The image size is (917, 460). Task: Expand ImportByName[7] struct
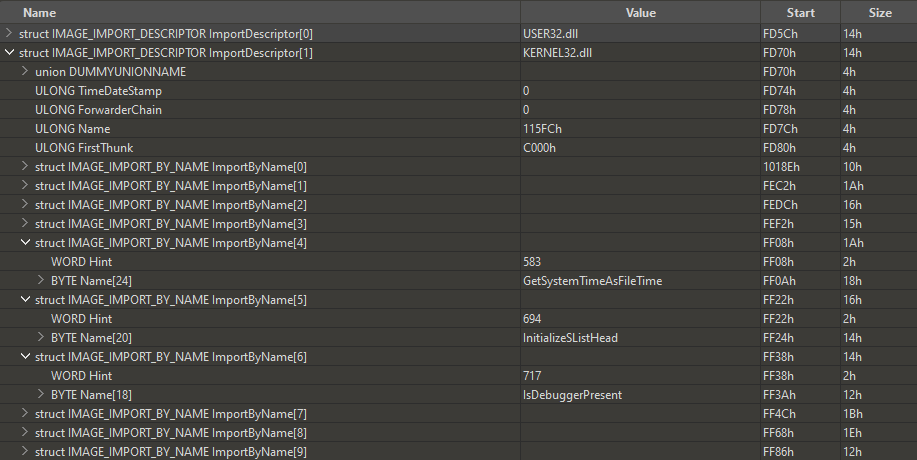coord(25,413)
